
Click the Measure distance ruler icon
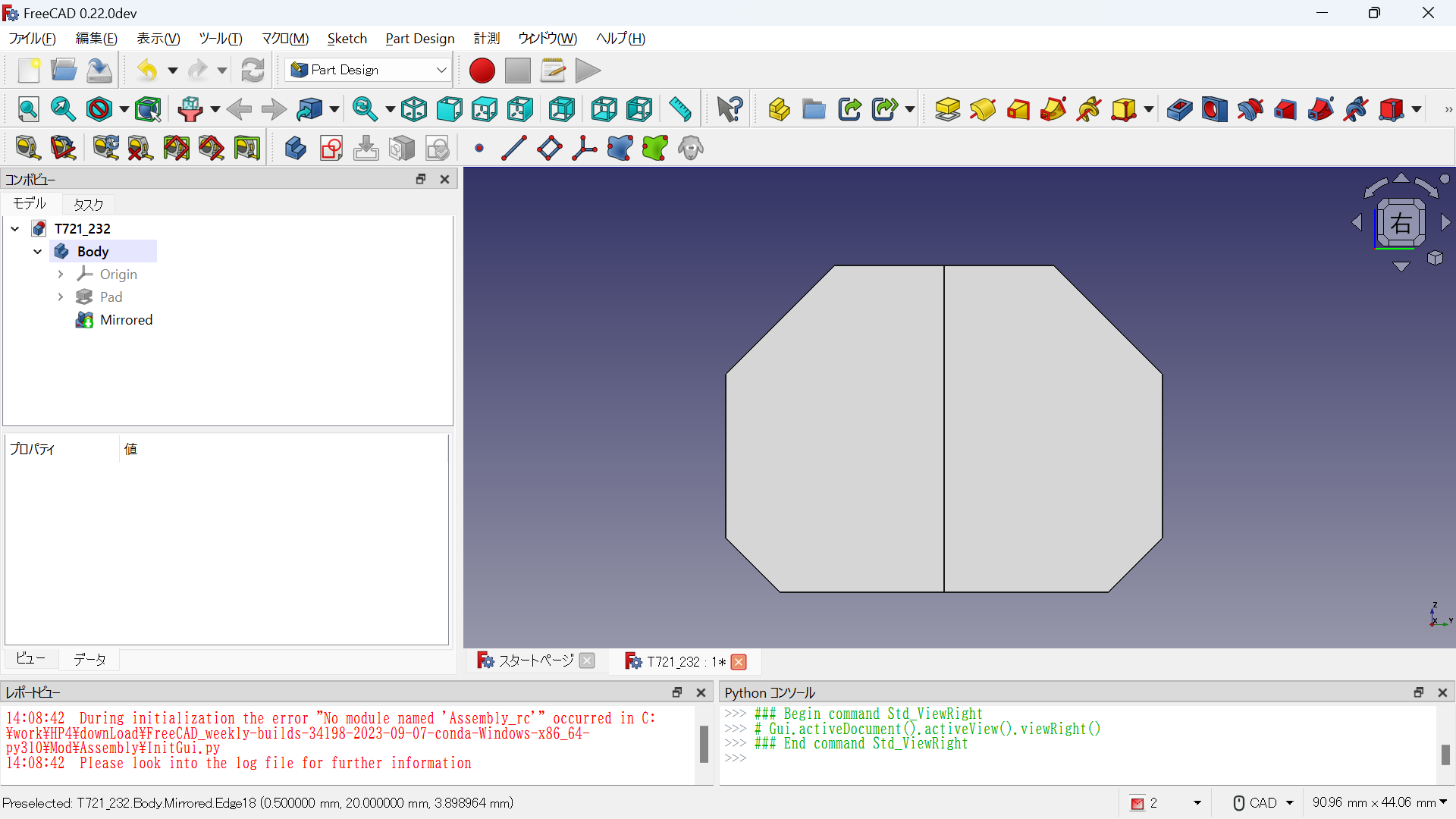680,110
